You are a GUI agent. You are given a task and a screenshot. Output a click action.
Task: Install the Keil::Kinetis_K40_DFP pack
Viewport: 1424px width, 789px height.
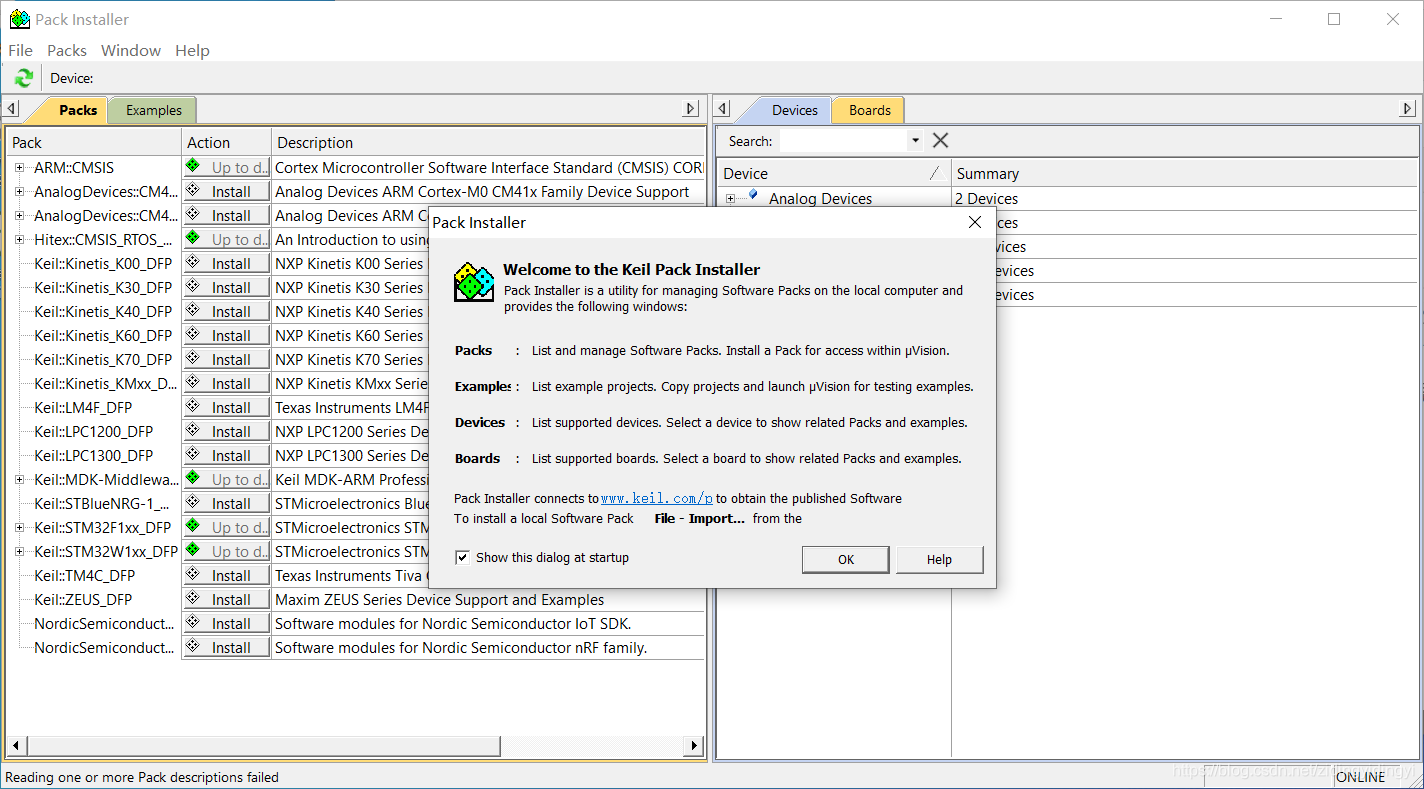tap(227, 311)
